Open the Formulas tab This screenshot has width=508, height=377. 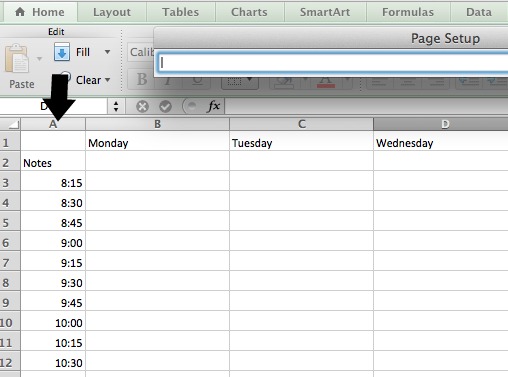[x=408, y=12]
